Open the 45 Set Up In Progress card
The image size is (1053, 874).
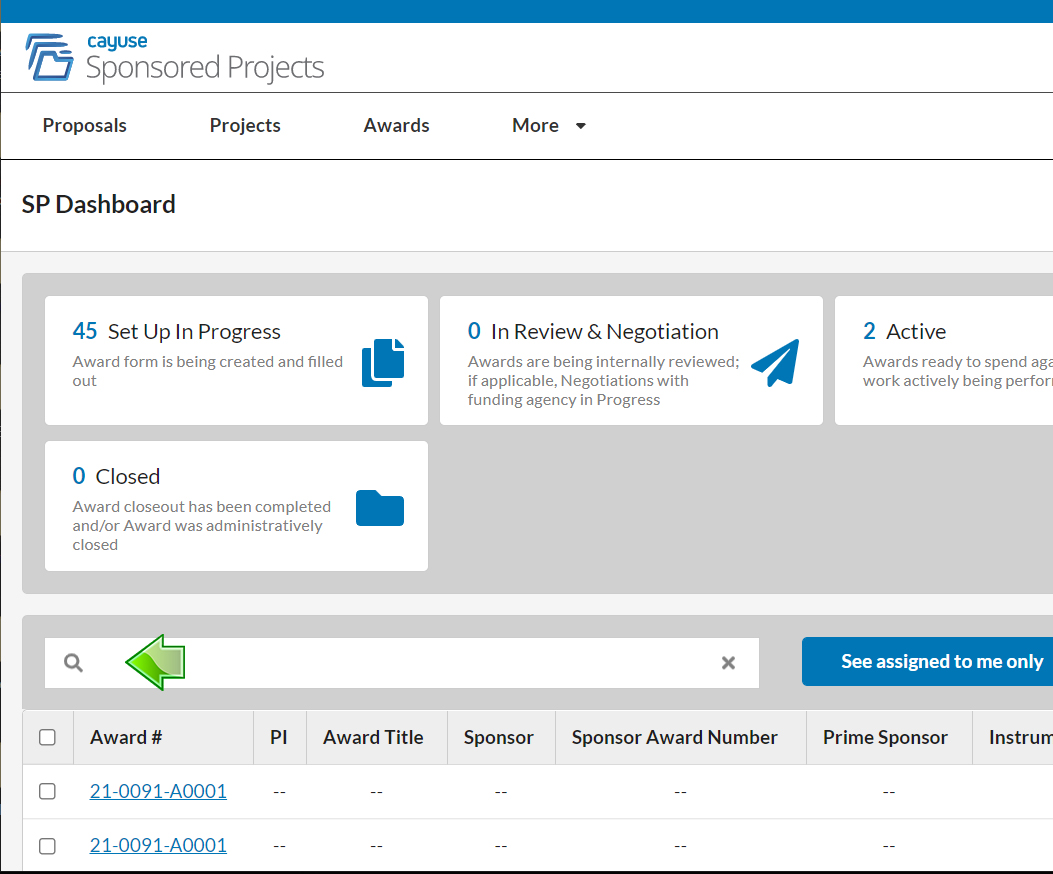(x=236, y=361)
